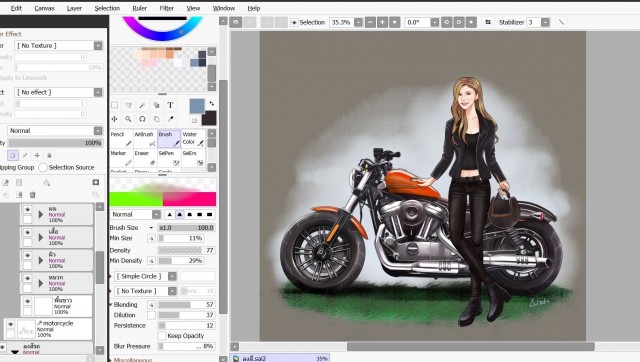This screenshot has width=640, height=362.
Task: Open the Selection menu
Action: (x=107, y=8)
